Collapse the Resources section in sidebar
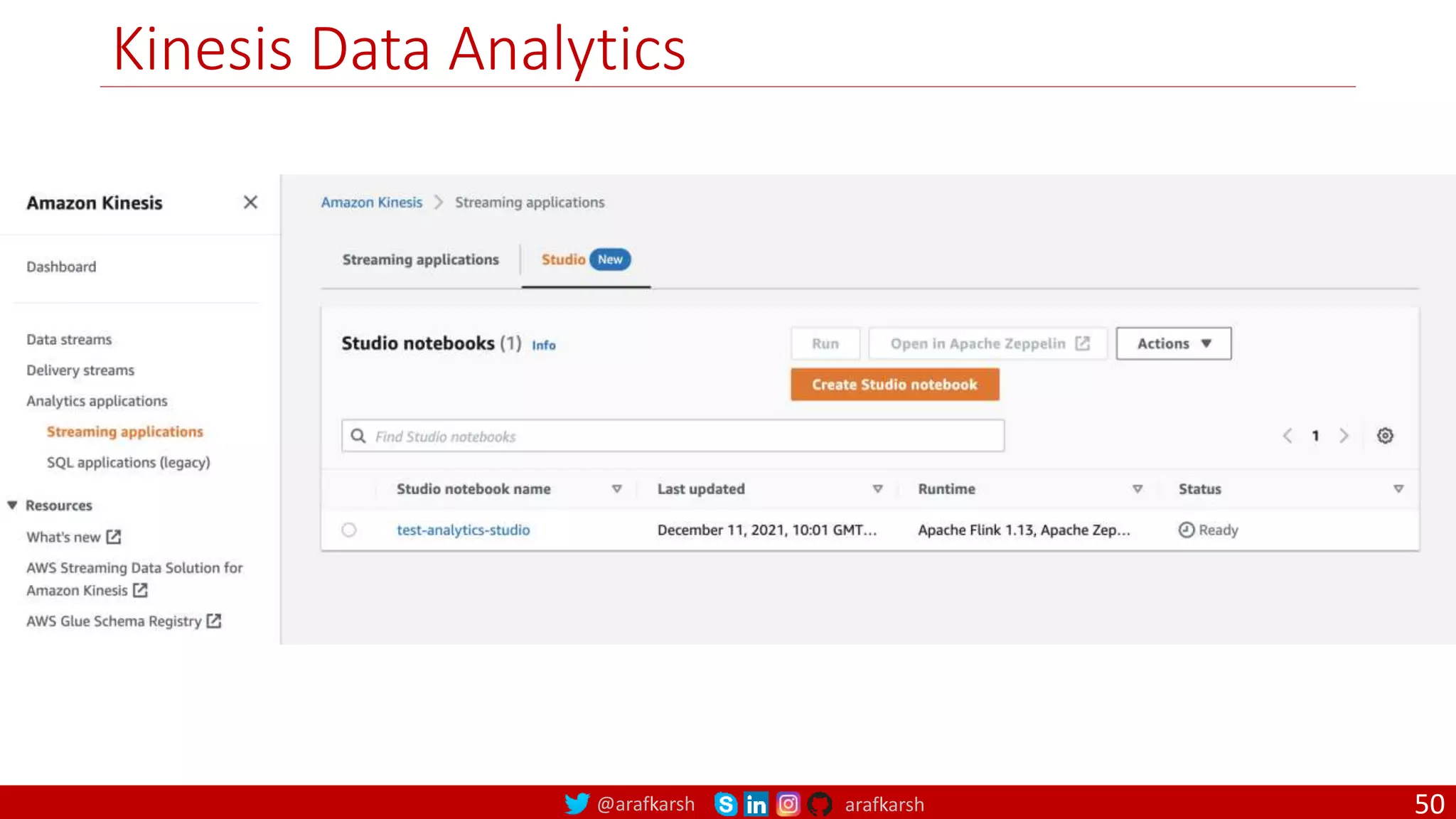 click(12, 505)
